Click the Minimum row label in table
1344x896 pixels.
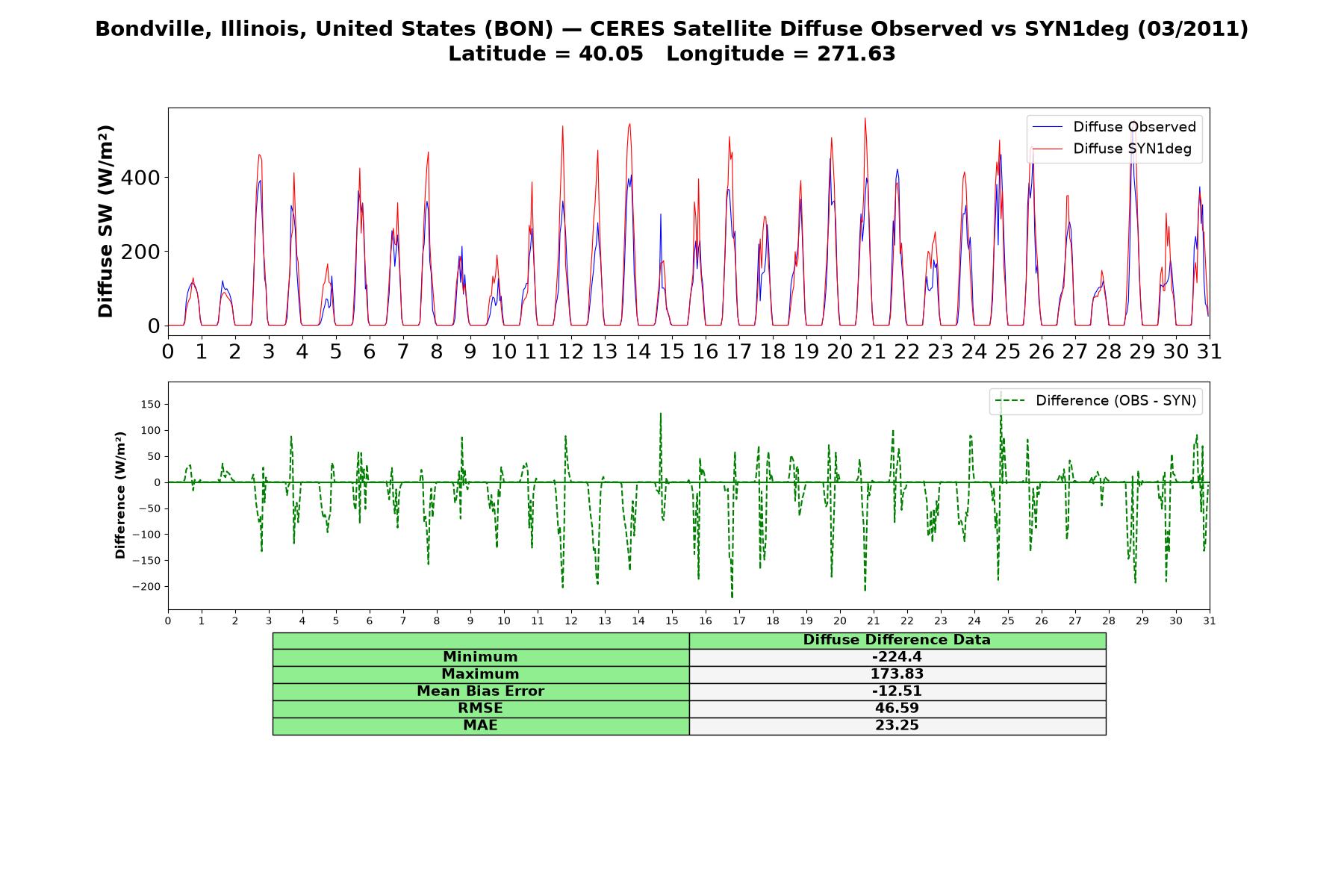(x=481, y=658)
